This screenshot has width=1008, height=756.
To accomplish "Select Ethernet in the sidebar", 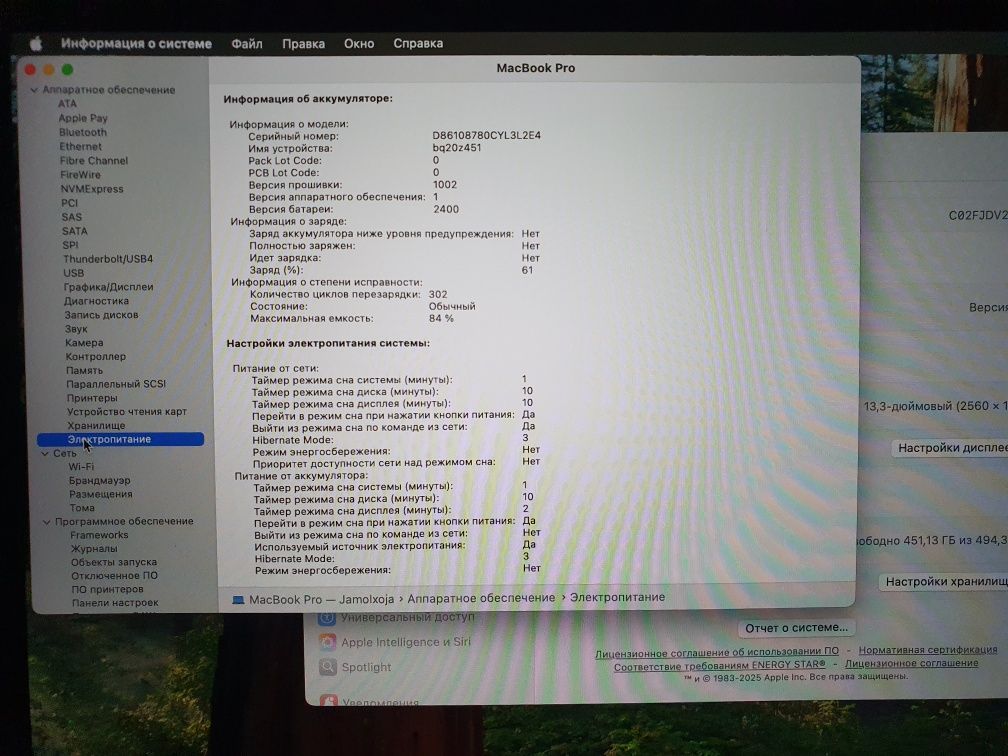I will [x=80, y=146].
